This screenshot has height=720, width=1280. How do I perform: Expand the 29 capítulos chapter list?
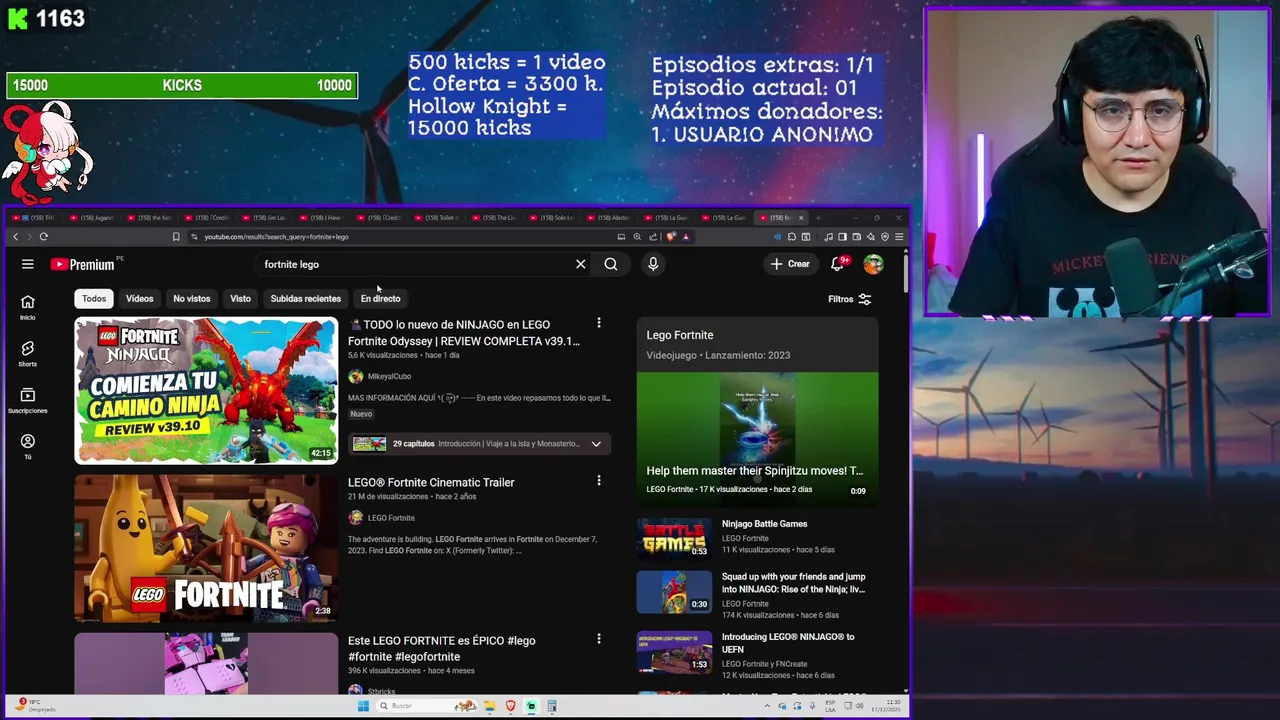point(596,444)
